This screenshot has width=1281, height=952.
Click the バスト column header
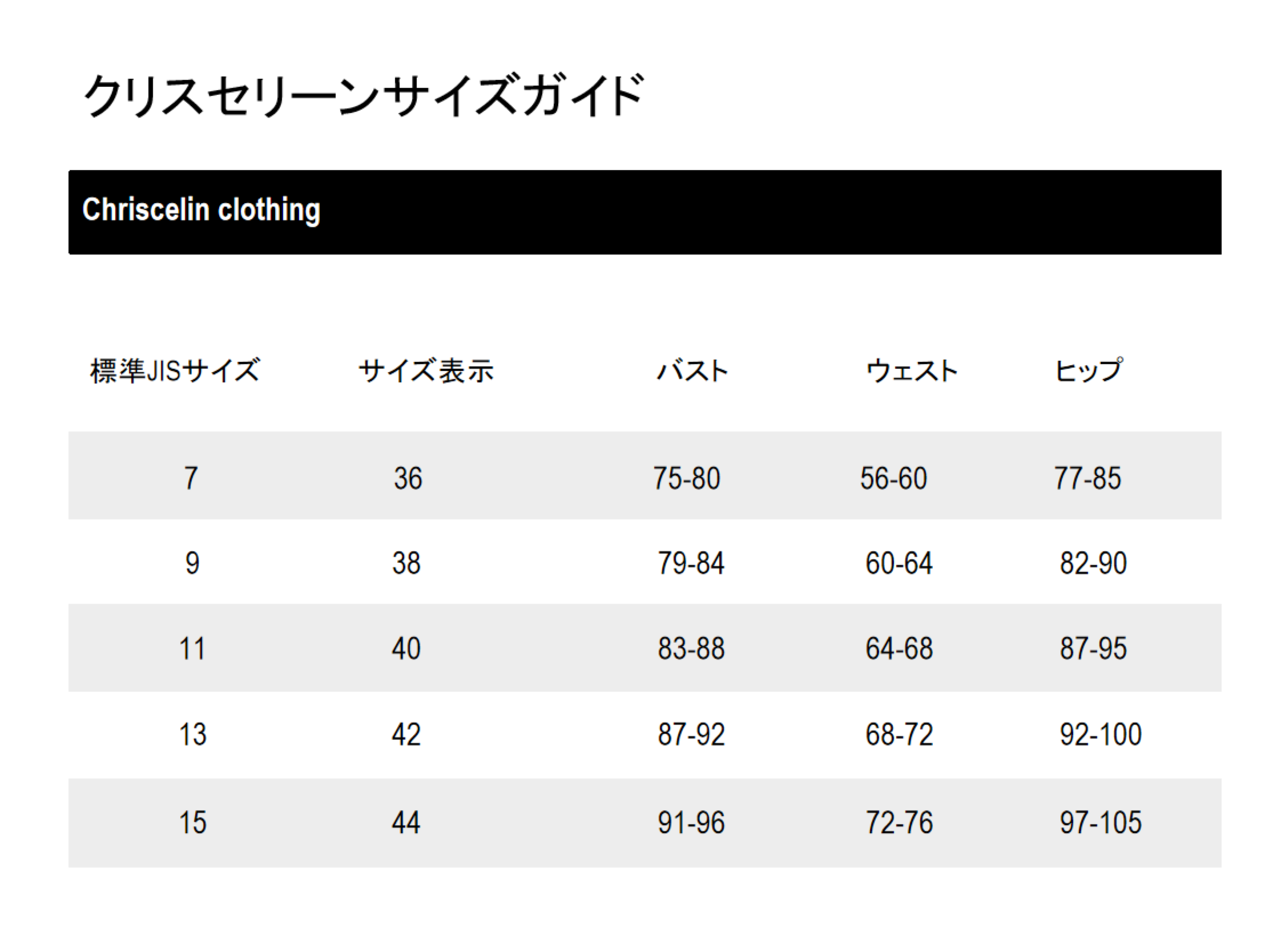(x=692, y=370)
